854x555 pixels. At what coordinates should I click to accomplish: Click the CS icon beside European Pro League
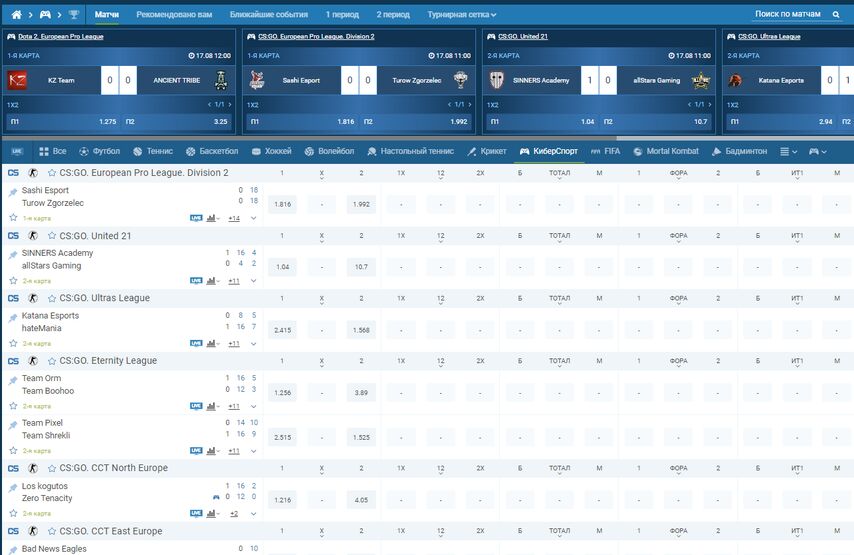13,173
